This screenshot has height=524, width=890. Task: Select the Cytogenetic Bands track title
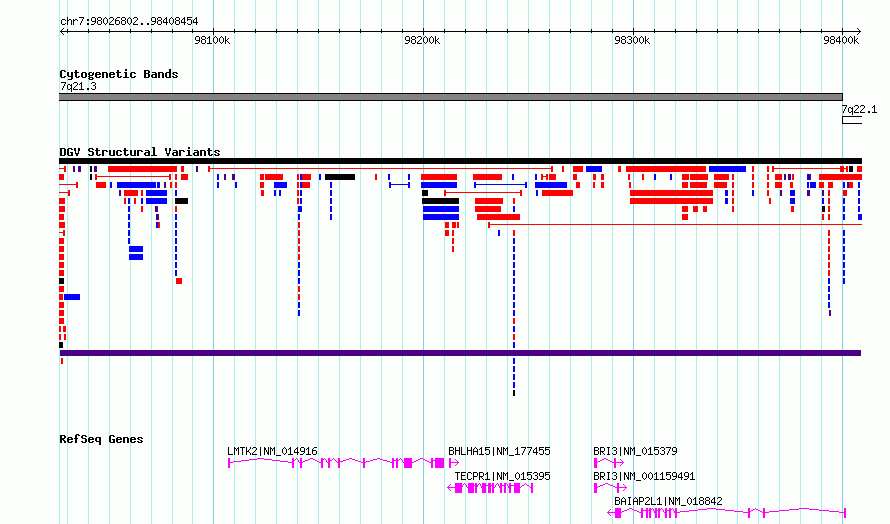point(119,74)
